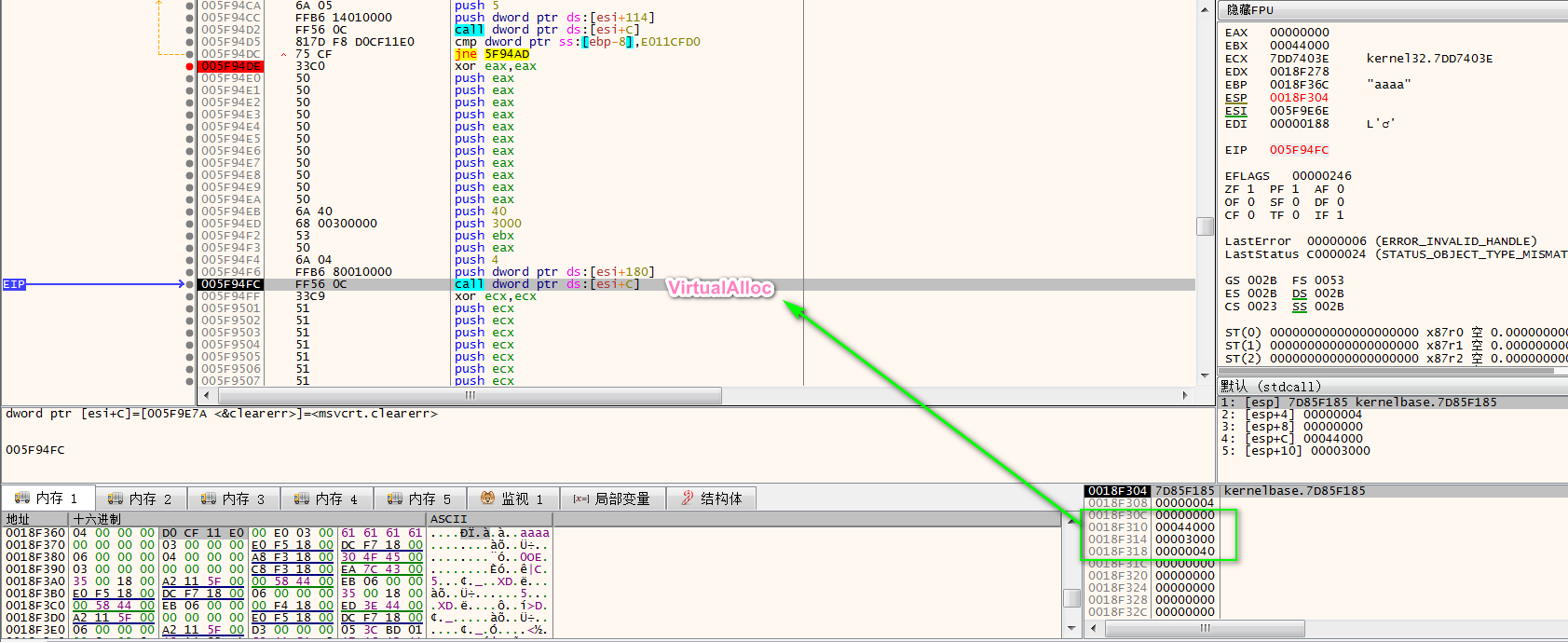Toggle breakpoint dot beside address 005F94D2

pos(190,30)
